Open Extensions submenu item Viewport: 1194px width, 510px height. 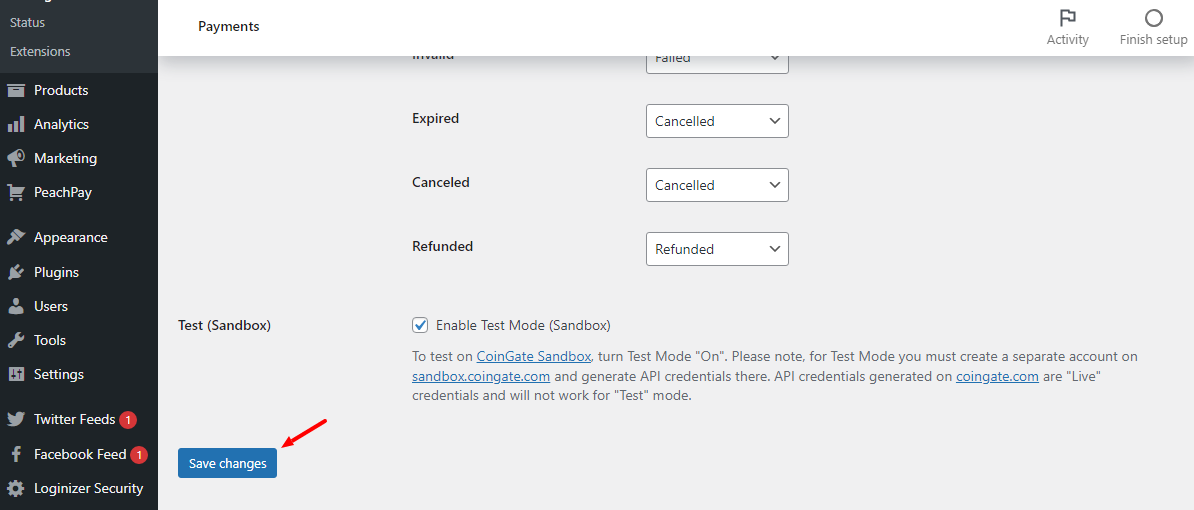[40, 51]
